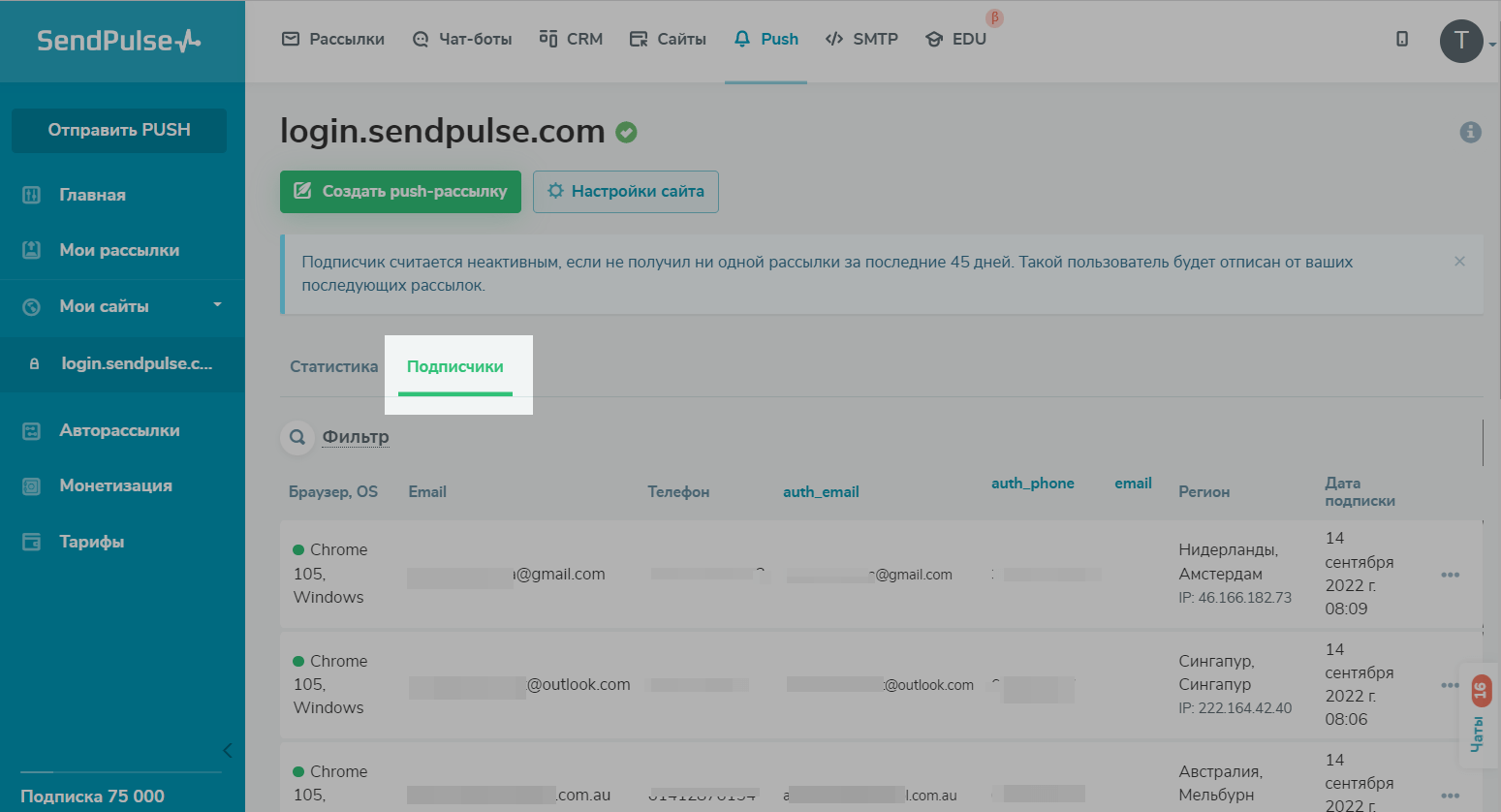
Task: Select the Push menu item
Action: (x=766, y=39)
